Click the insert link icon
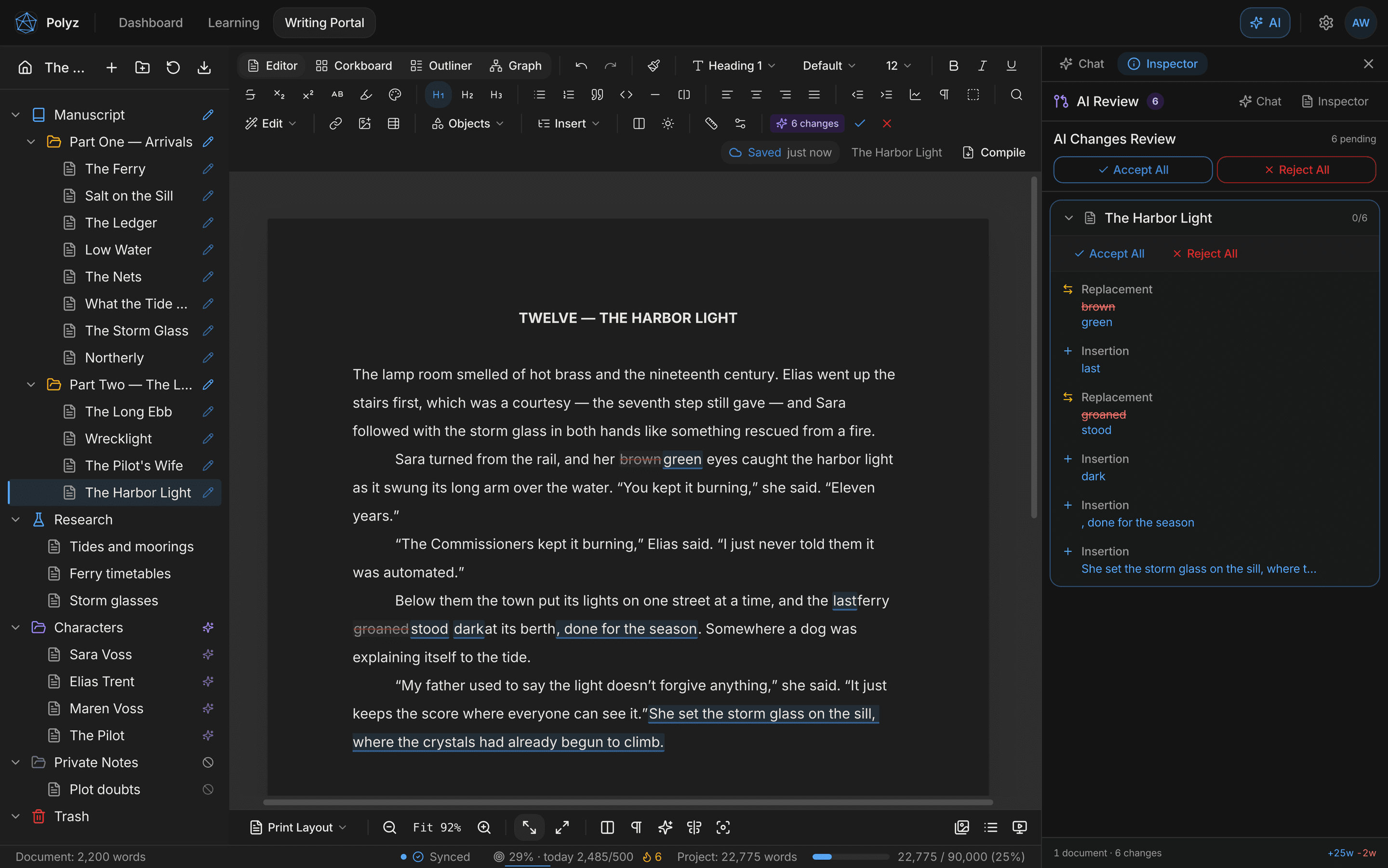 click(x=336, y=123)
